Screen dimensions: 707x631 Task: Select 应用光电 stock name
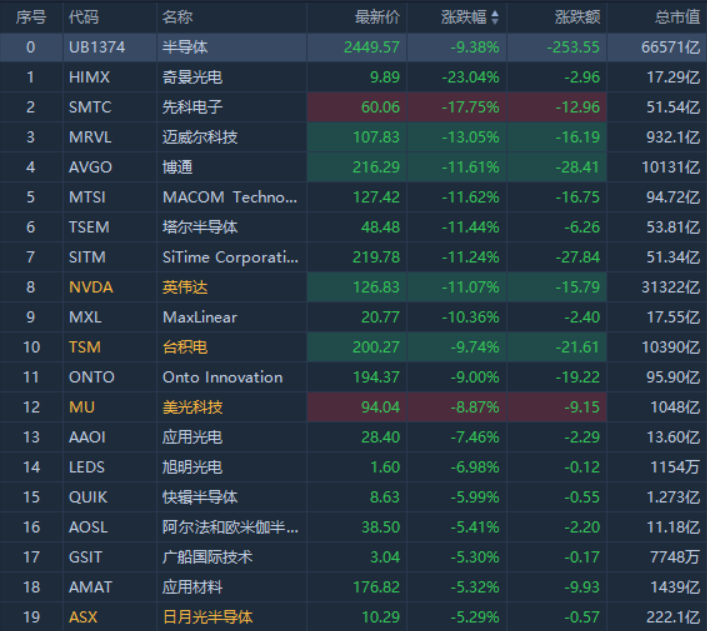tap(192, 437)
